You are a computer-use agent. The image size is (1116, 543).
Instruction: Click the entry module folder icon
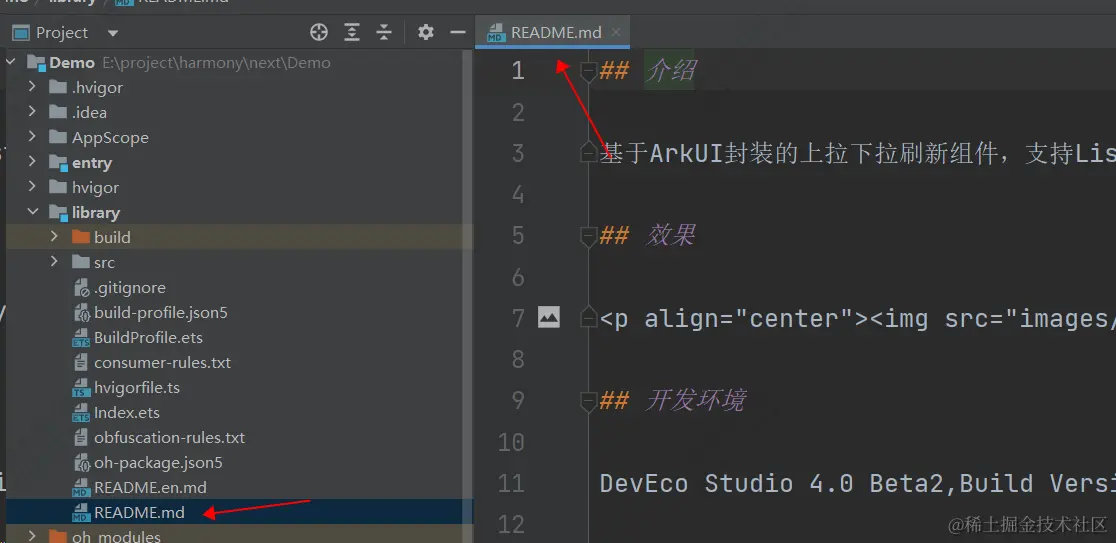58,163
